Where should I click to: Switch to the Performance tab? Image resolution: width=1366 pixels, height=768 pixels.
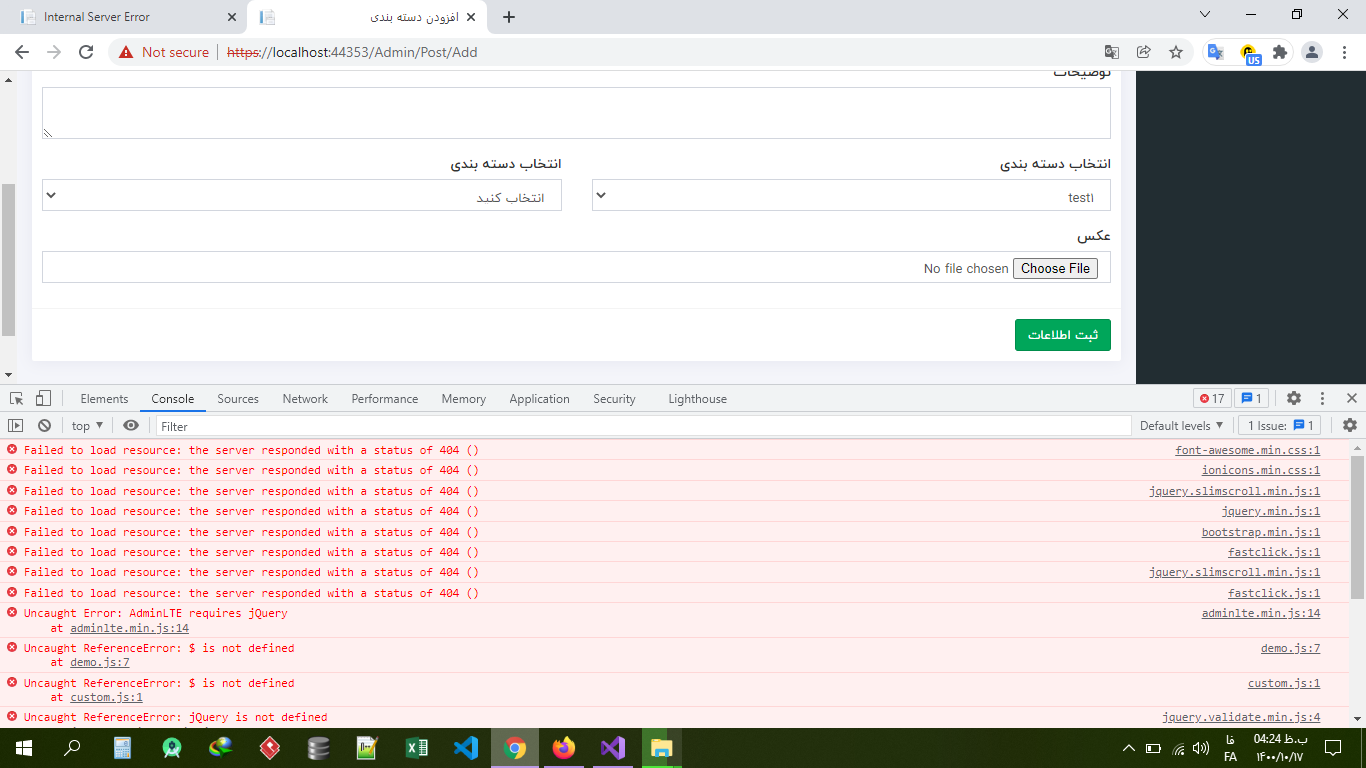(385, 398)
